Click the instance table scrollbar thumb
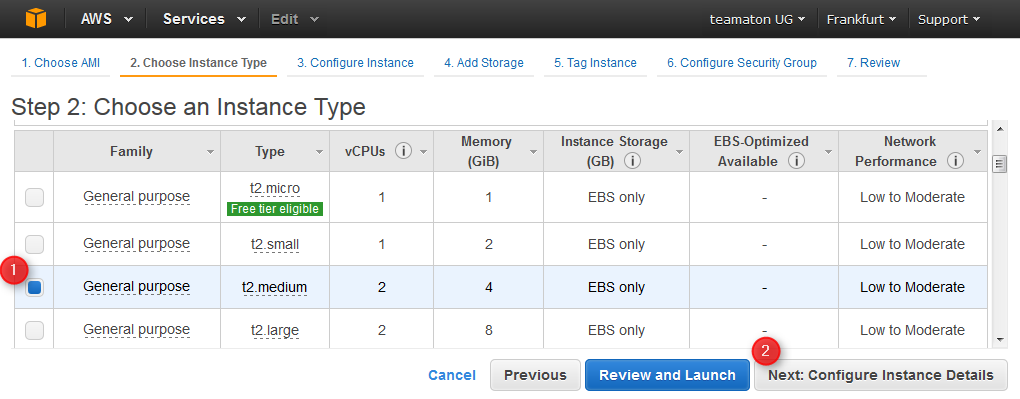Screen dimensions: 1020x399 (1000, 164)
